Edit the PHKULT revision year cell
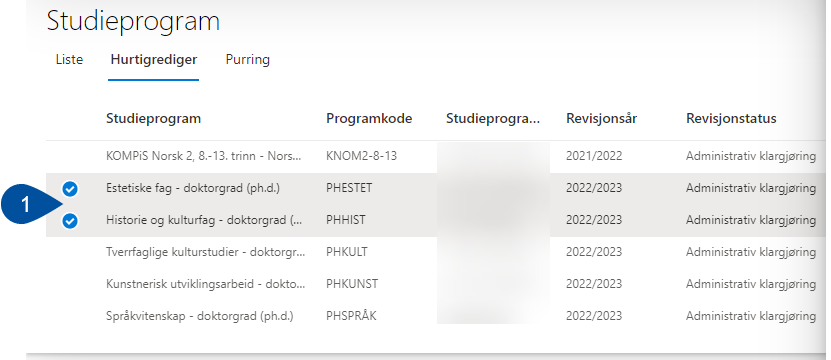 [594, 252]
